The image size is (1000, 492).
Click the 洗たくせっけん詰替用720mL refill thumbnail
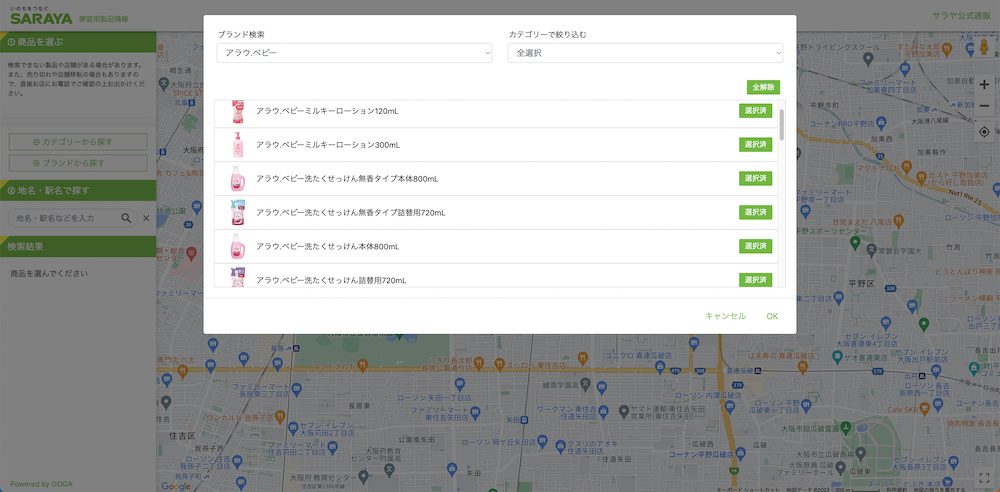tap(237, 278)
